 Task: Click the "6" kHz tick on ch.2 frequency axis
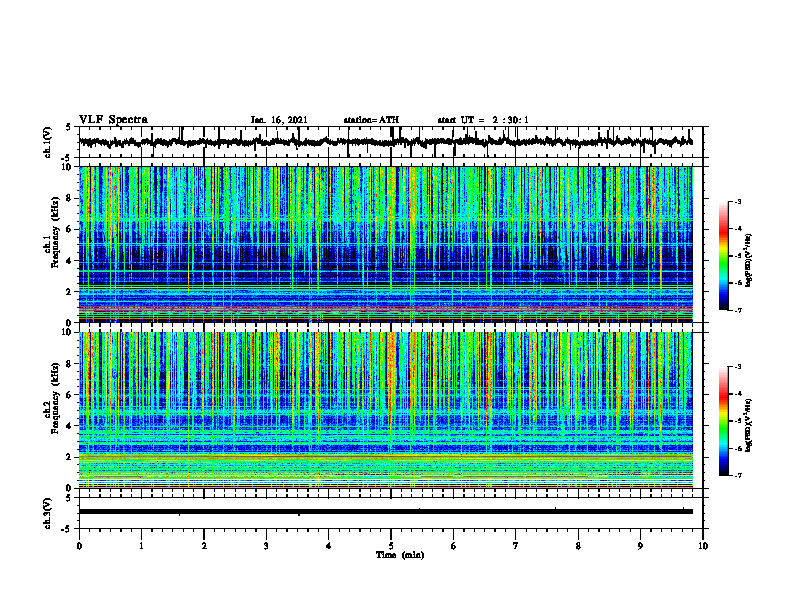[x=70, y=395]
